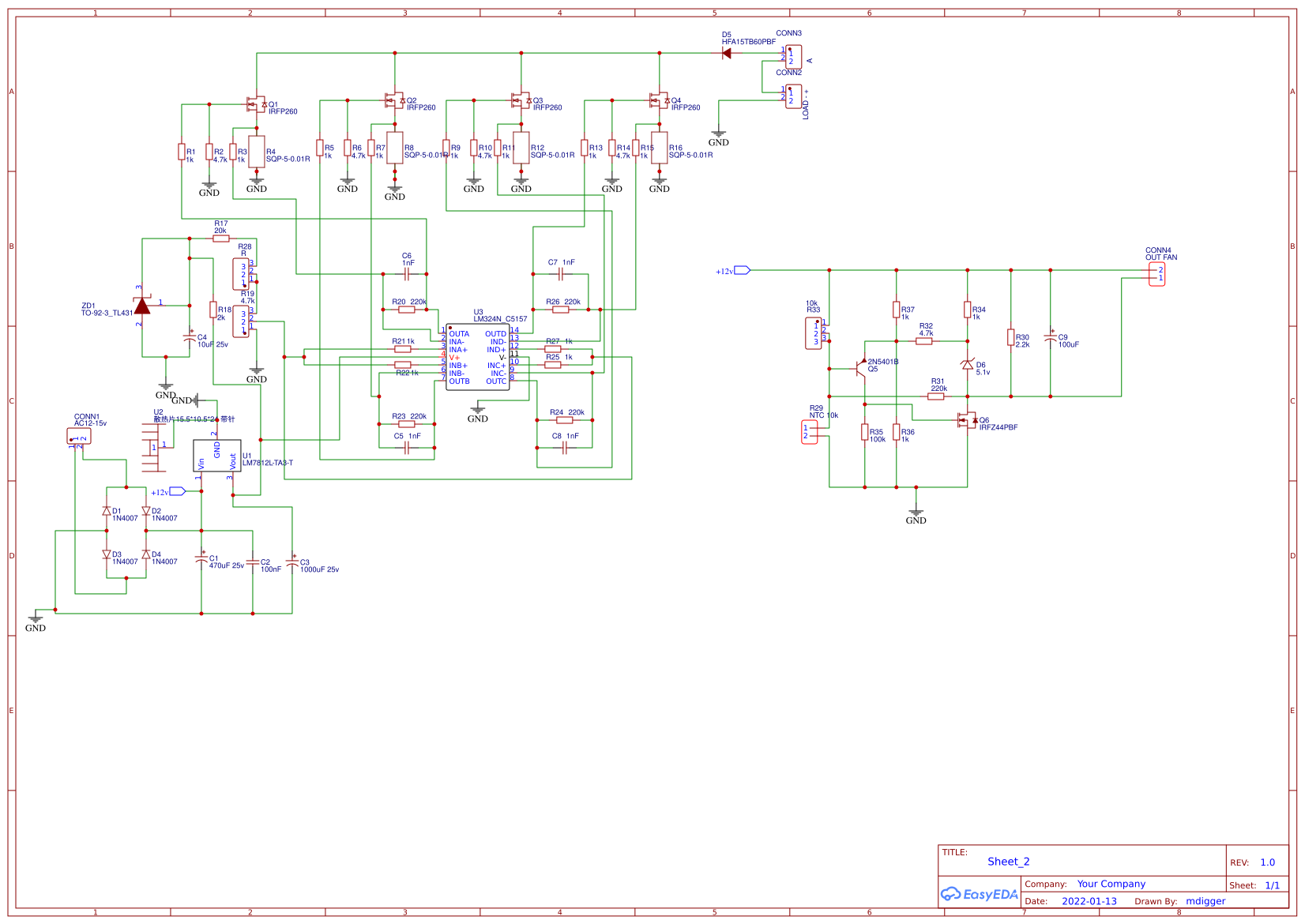Select the U3 LM324N op-amp IC body
The height and width of the screenshot is (924, 1305).
tap(477, 357)
